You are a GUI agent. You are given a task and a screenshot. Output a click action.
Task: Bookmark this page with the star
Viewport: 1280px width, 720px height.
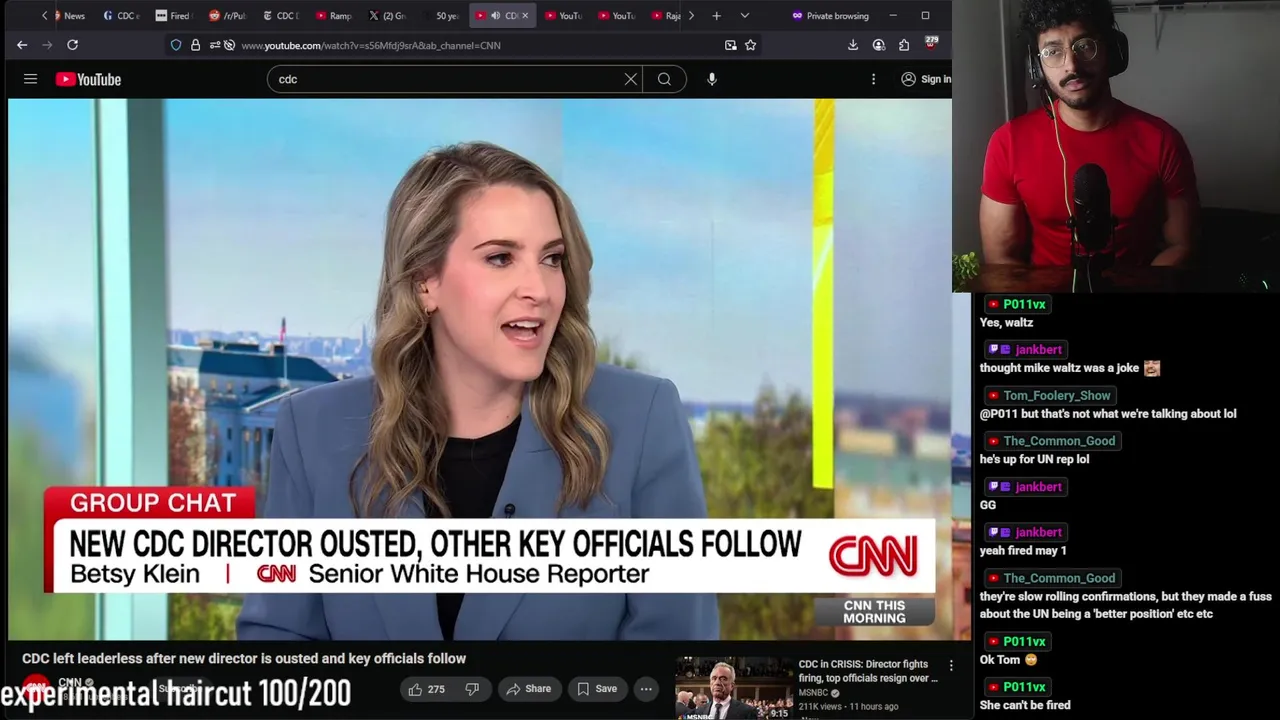(750, 45)
